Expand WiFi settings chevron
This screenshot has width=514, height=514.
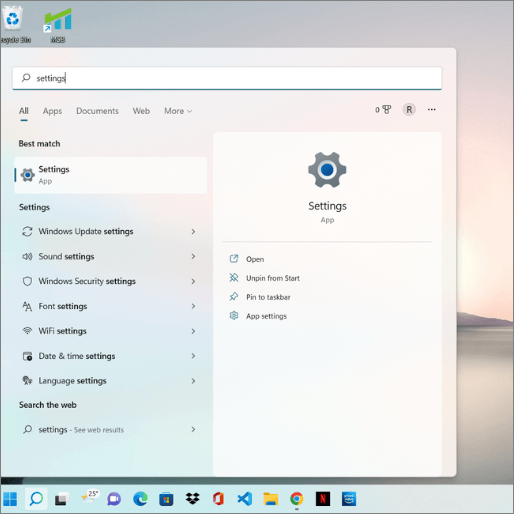(x=193, y=331)
